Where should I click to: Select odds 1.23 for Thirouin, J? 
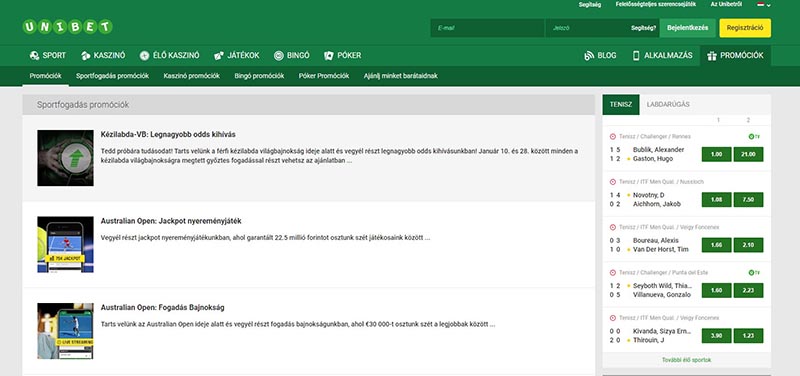[x=748, y=336]
